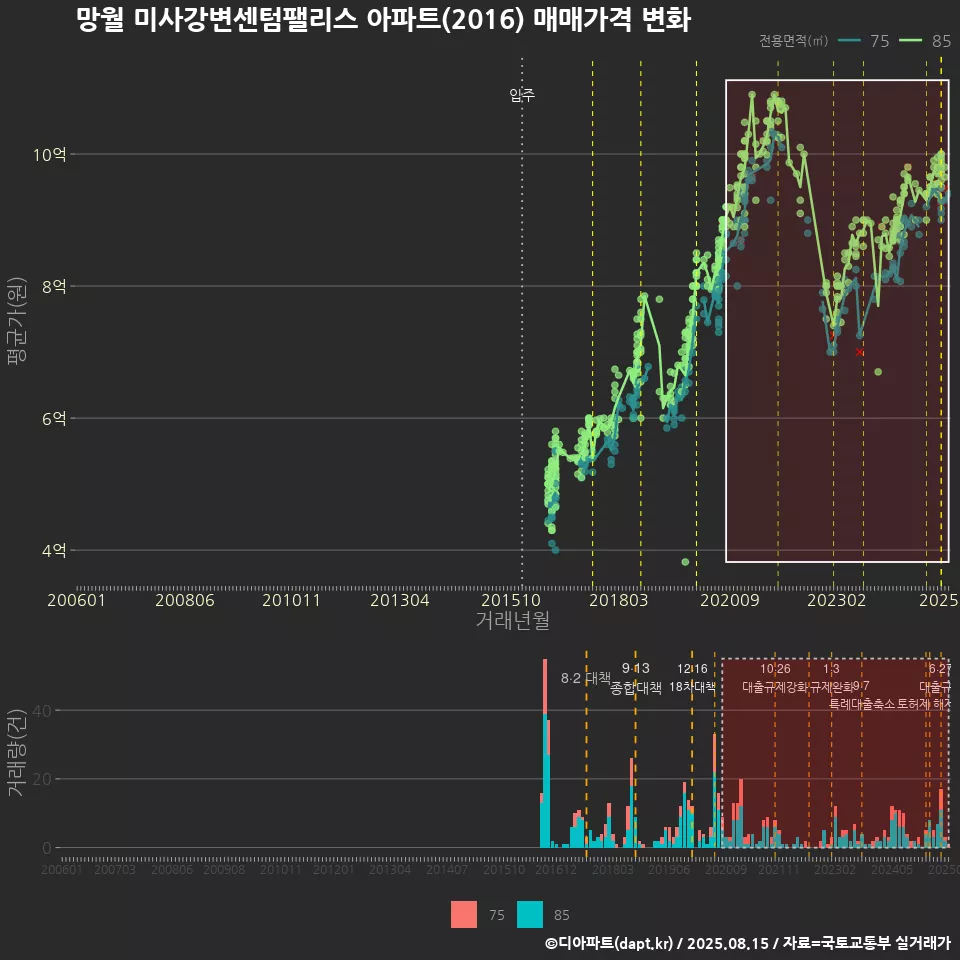The height and width of the screenshot is (960, 960).
Task: Click the 202405 label on the volume chart axis
Action: pyautogui.click(x=891, y=869)
